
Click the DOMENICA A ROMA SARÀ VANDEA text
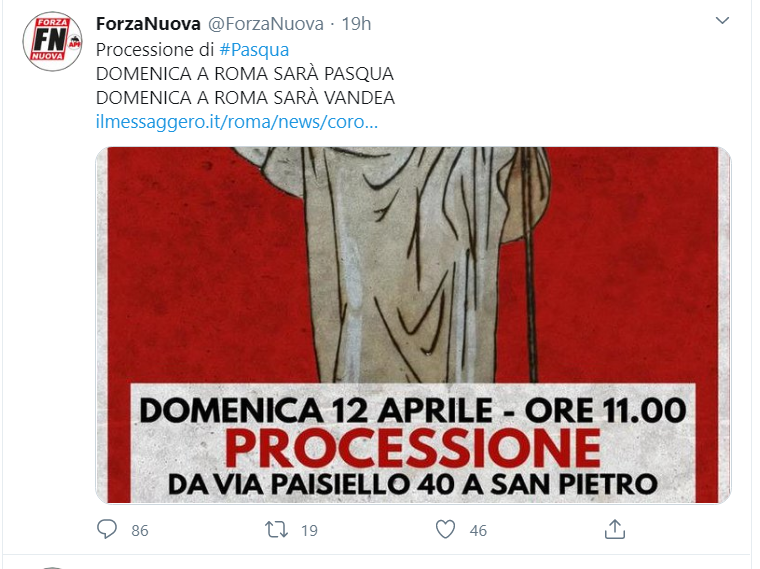coord(245,97)
